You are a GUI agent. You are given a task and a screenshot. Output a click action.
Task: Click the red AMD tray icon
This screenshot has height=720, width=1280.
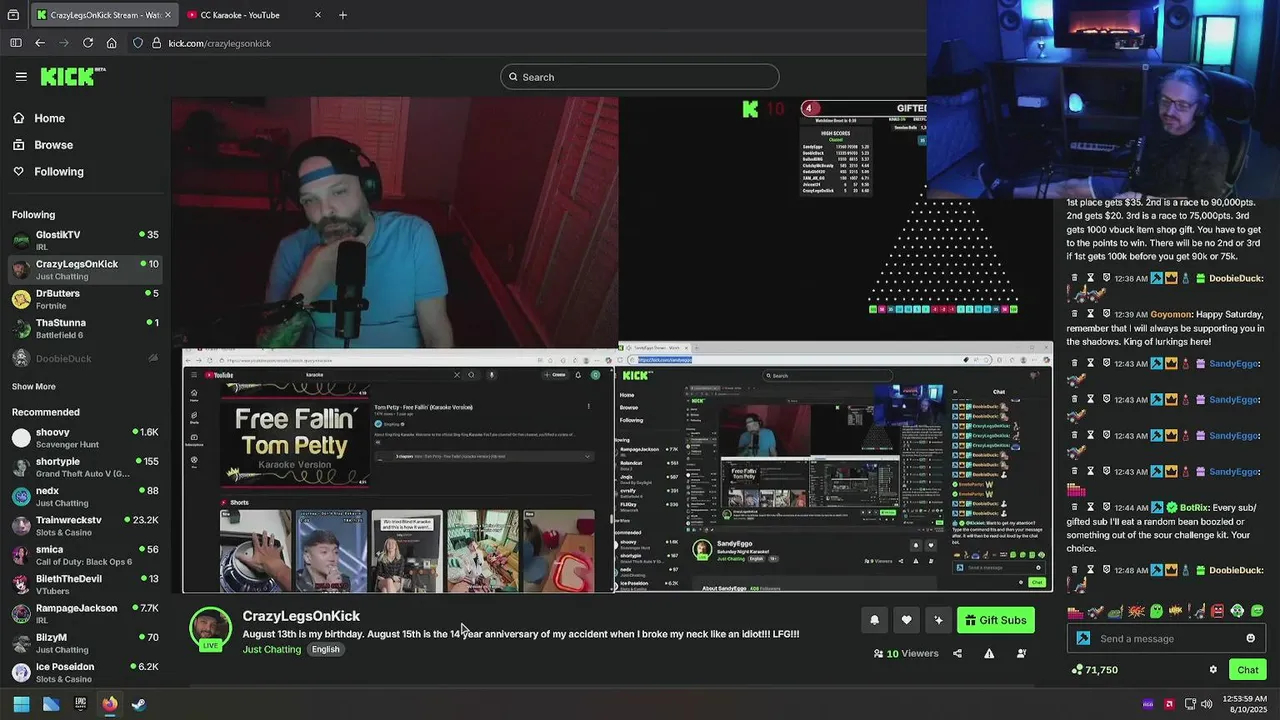[1169, 704]
